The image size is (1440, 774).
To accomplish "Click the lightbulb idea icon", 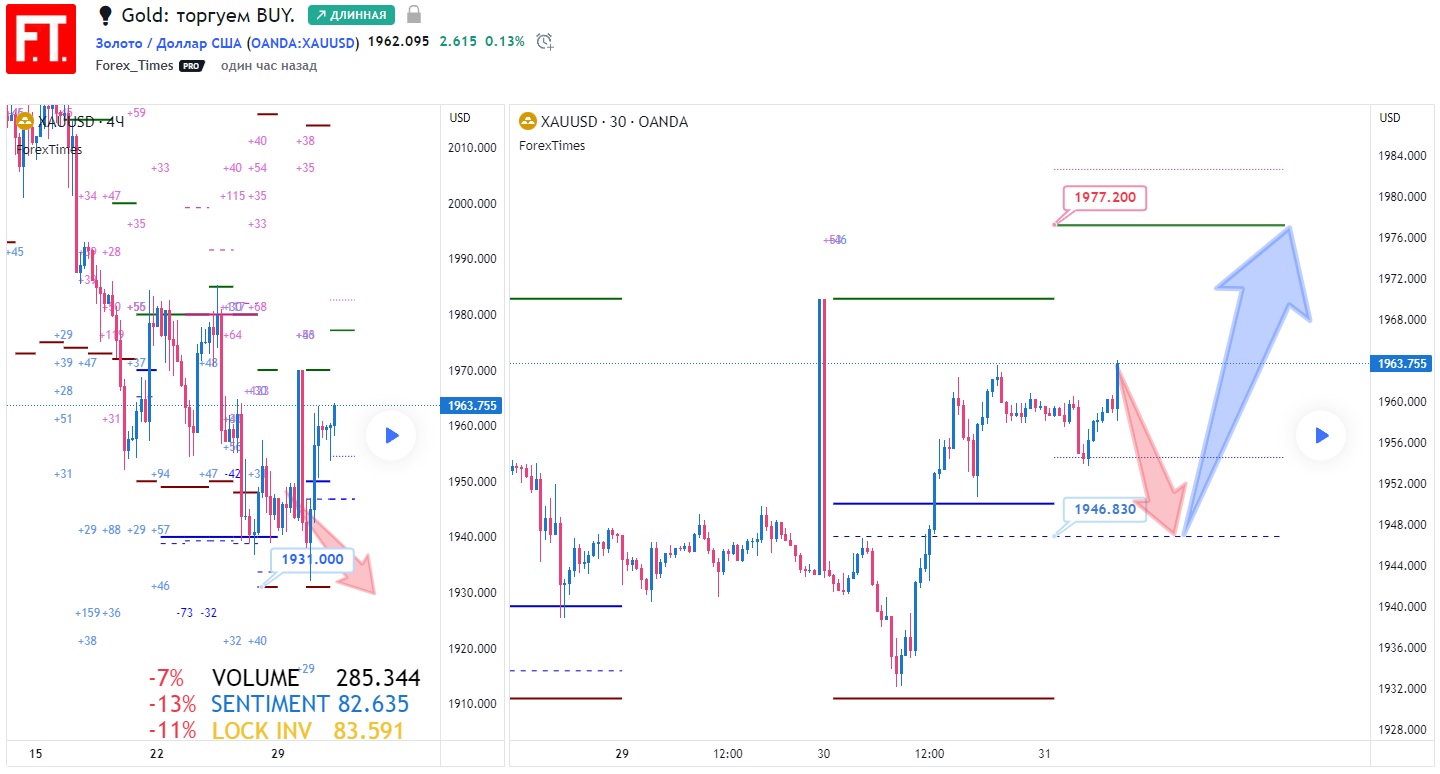I will point(106,16).
